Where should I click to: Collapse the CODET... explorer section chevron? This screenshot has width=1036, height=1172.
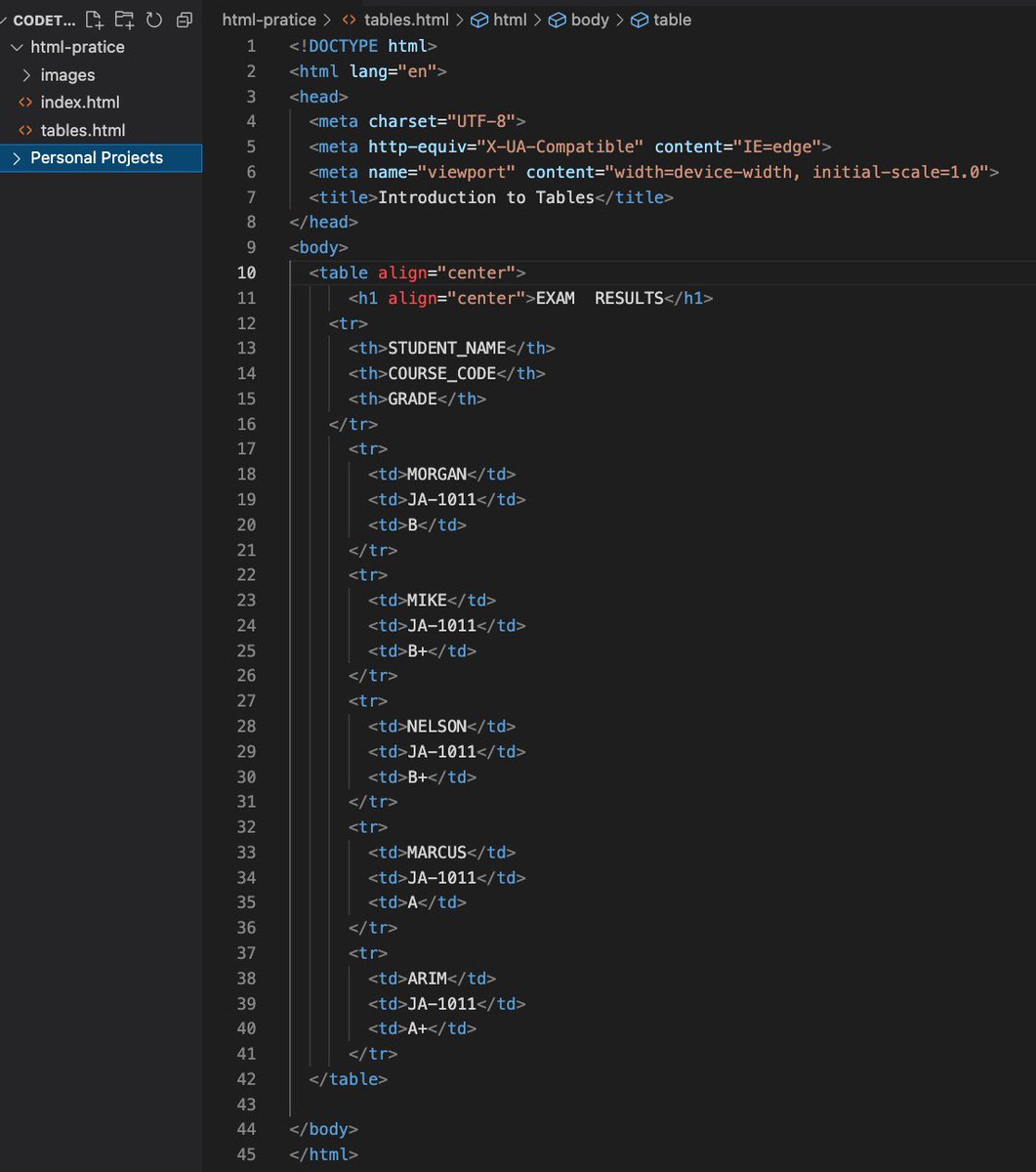click(4, 20)
